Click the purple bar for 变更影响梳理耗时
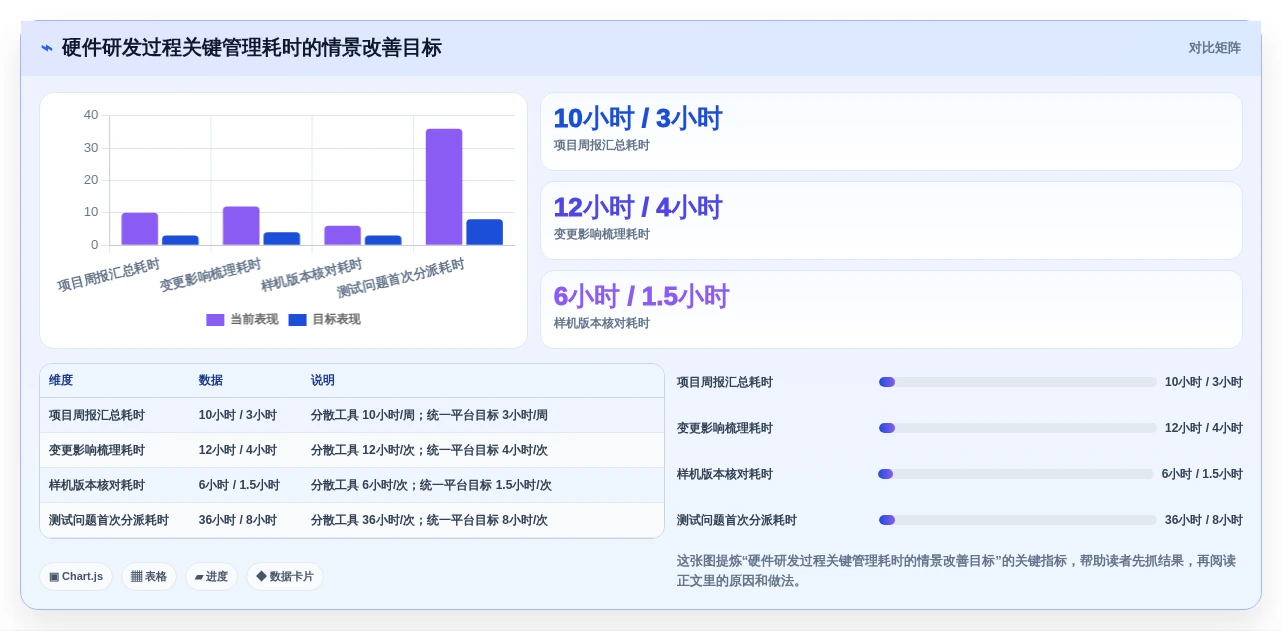The width and height of the screenshot is (1282, 631). [x=241, y=226]
